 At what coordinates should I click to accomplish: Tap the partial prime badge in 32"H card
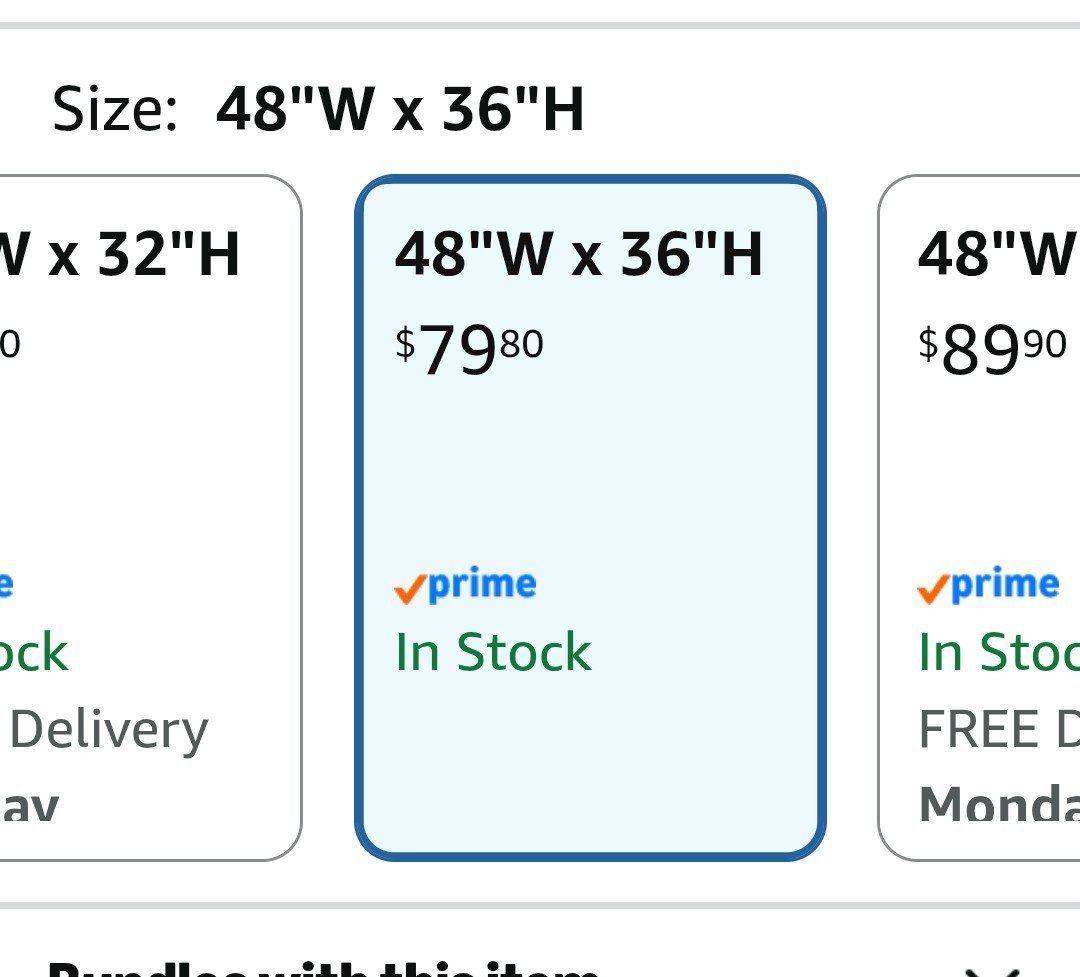pos(6,584)
